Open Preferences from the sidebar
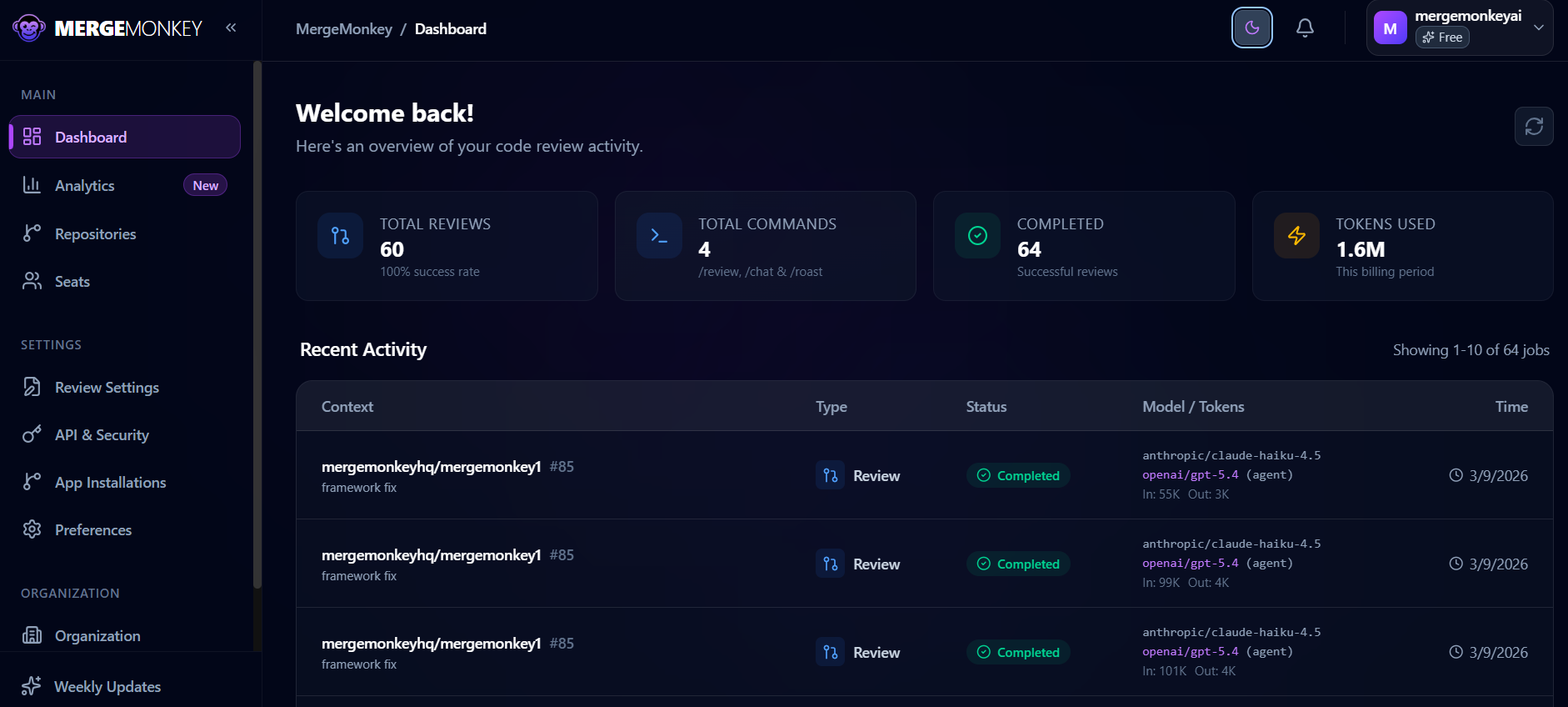The width and height of the screenshot is (1568, 707). pyautogui.click(x=125, y=529)
